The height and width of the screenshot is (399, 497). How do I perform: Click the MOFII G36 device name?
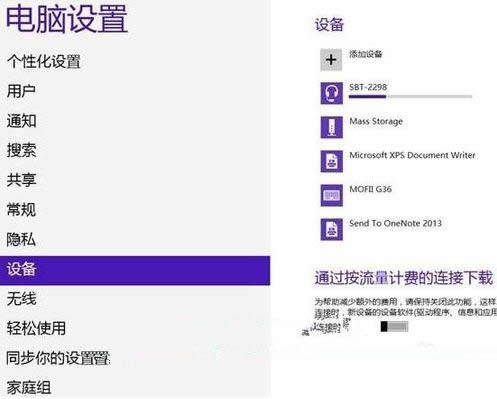click(370, 189)
